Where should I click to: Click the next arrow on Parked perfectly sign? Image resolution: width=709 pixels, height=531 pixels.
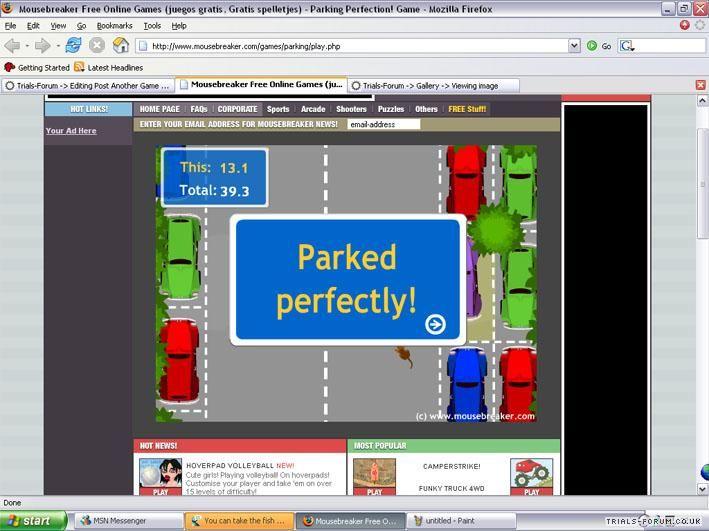click(x=435, y=324)
